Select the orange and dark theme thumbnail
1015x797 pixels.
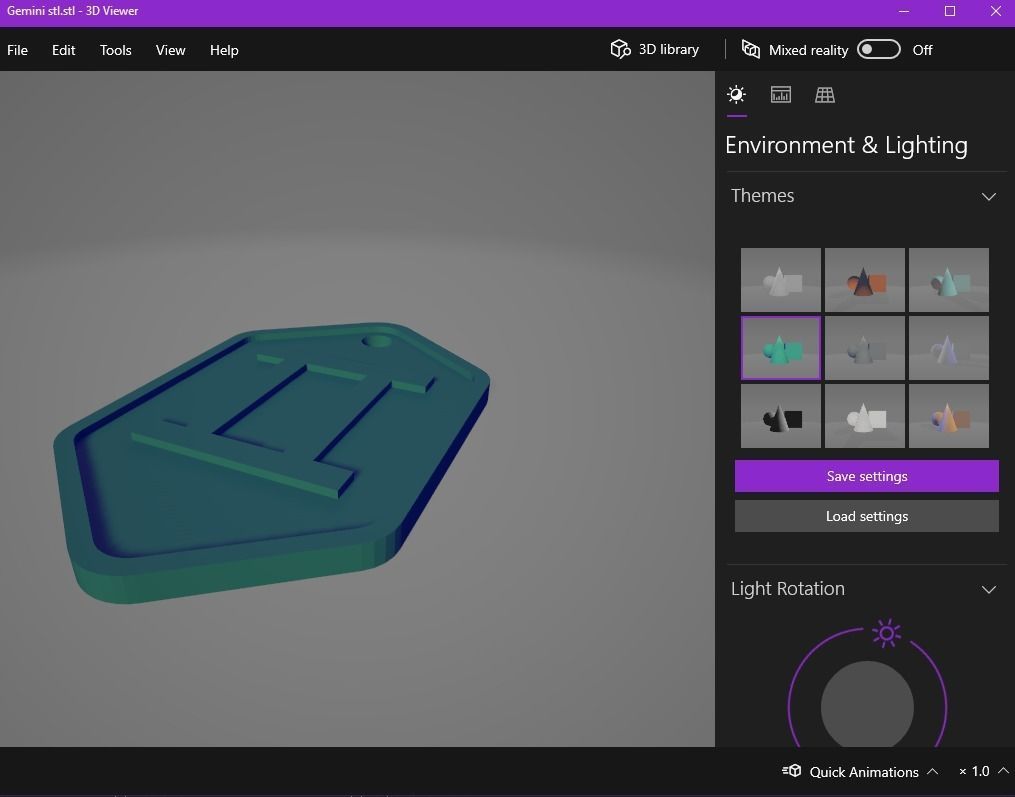click(x=865, y=280)
